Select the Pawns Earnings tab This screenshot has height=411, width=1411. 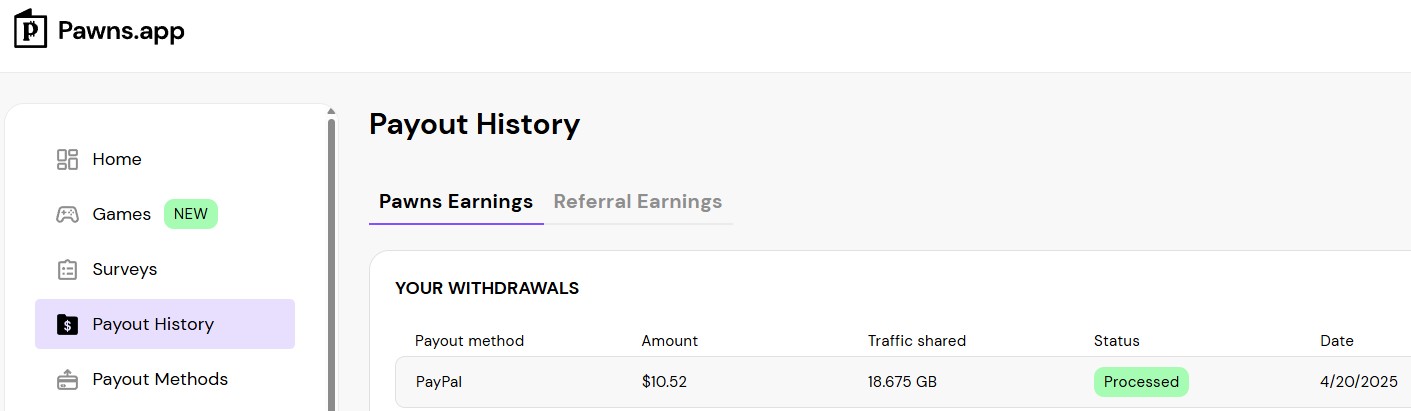[x=456, y=201]
